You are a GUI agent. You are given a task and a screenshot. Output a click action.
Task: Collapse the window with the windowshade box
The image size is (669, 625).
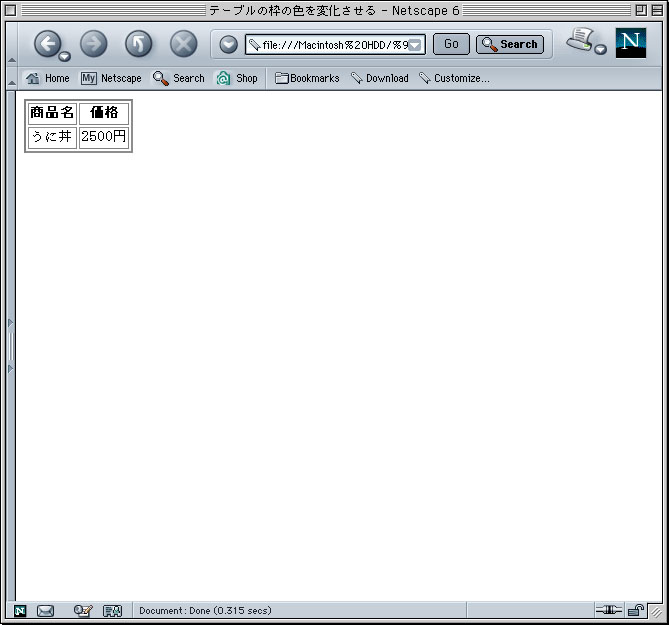[657, 10]
